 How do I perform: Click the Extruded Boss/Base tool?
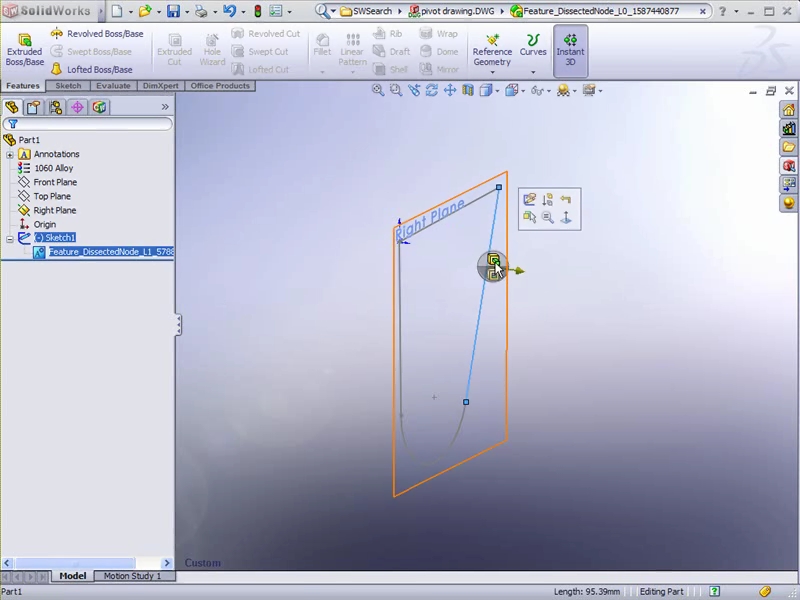(x=24, y=50)
